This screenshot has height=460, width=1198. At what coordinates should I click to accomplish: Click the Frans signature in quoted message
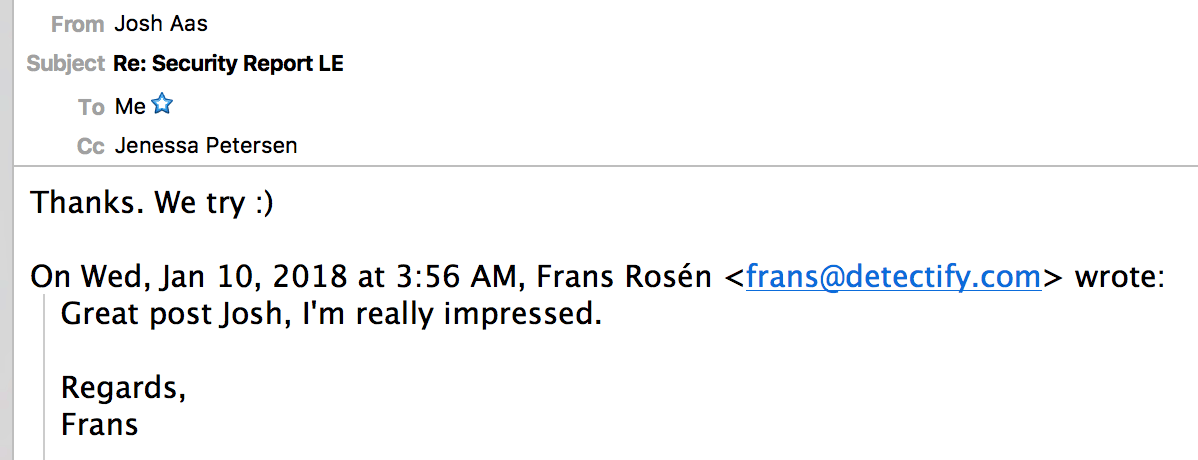click(99, 424)
